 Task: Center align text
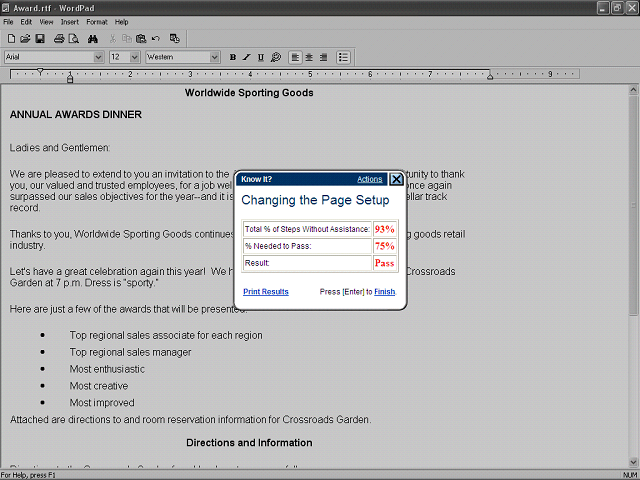(x=309, y=57)
